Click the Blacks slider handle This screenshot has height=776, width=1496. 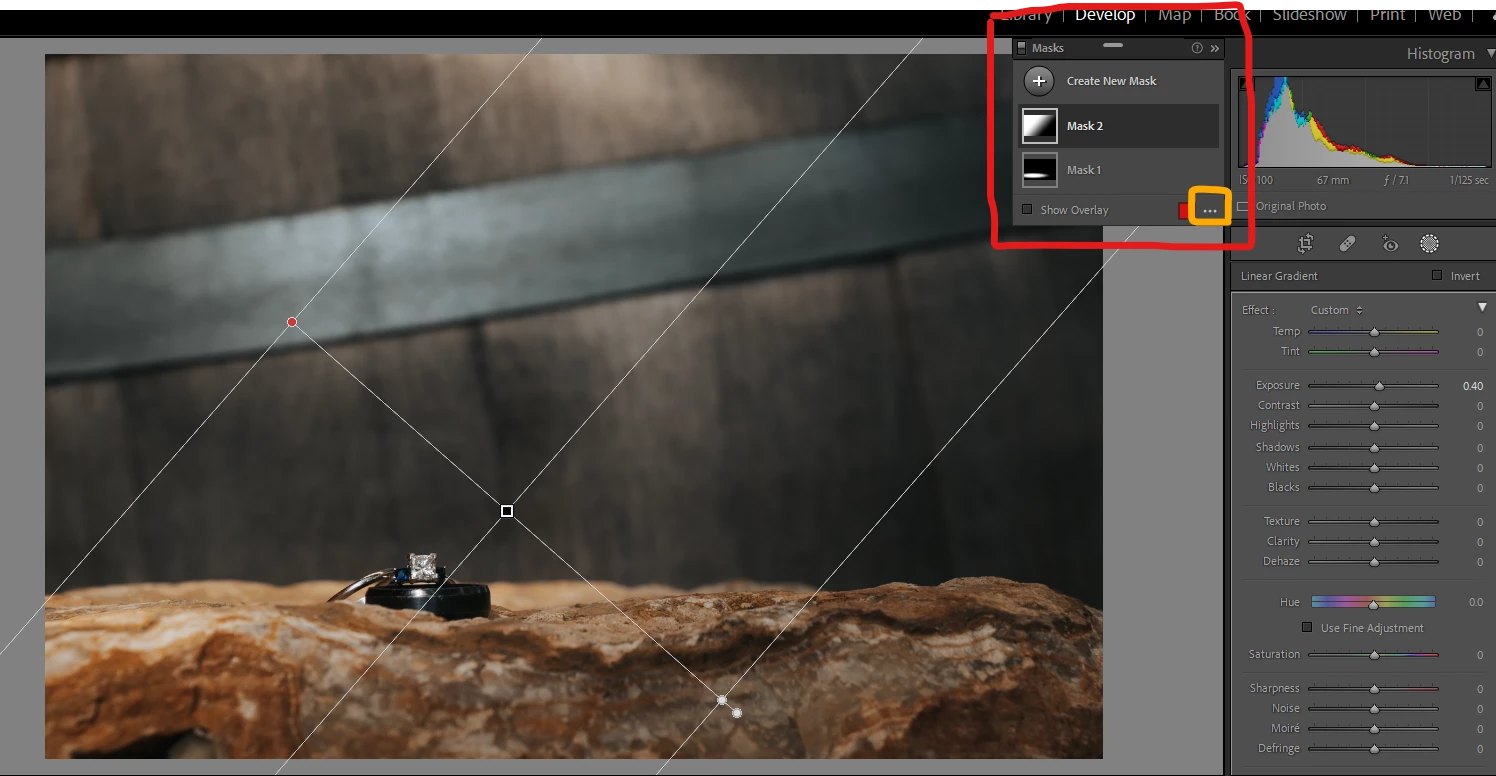(x=1374, y=488)
